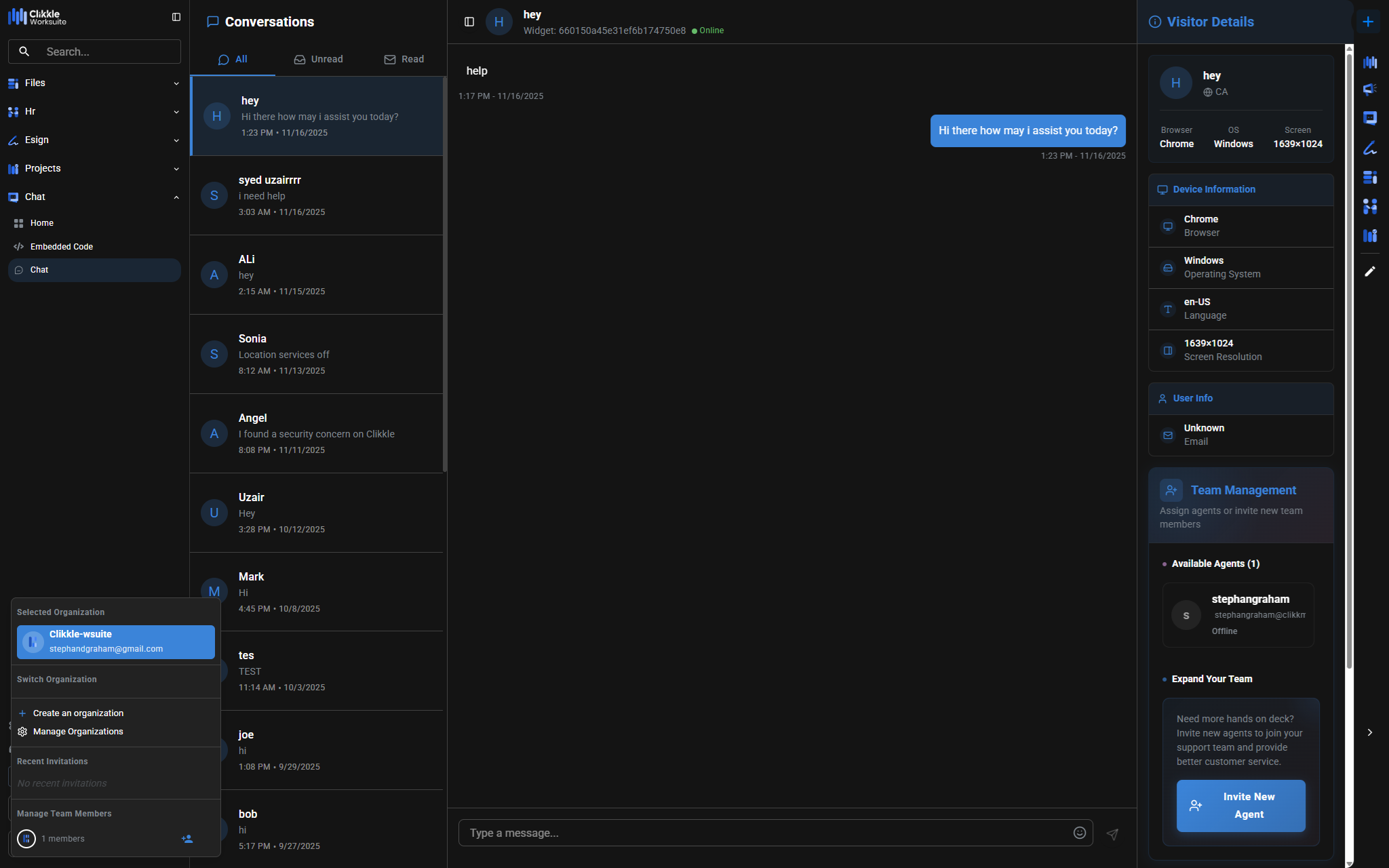
Task: Click the emoji picker smiley icon
Action: pyautogui.click(x=1079, y=833)
